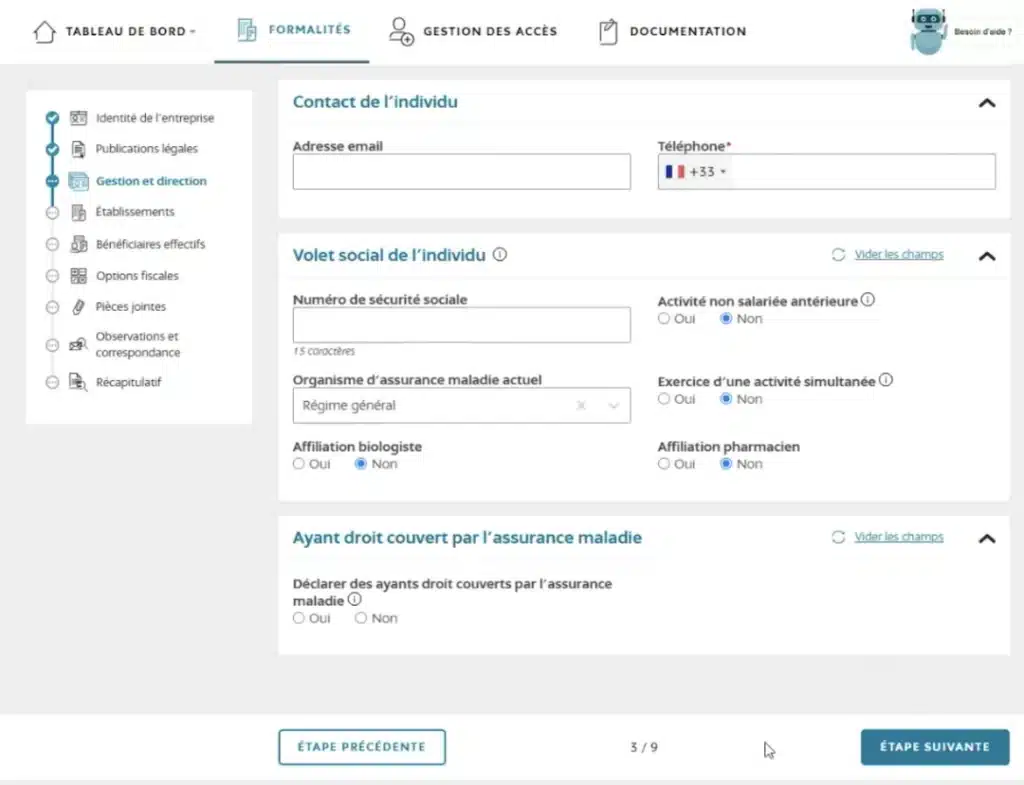Open the Documentation section
This screenshot has width=1024, height=785.
671,31
